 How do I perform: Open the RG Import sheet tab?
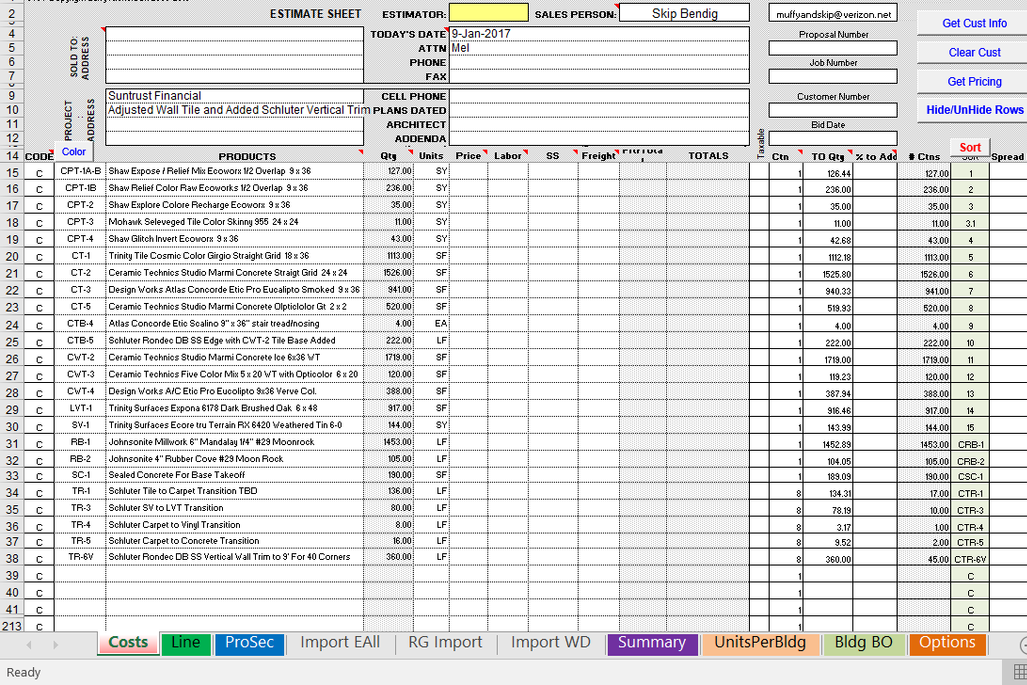pos(445,642)
